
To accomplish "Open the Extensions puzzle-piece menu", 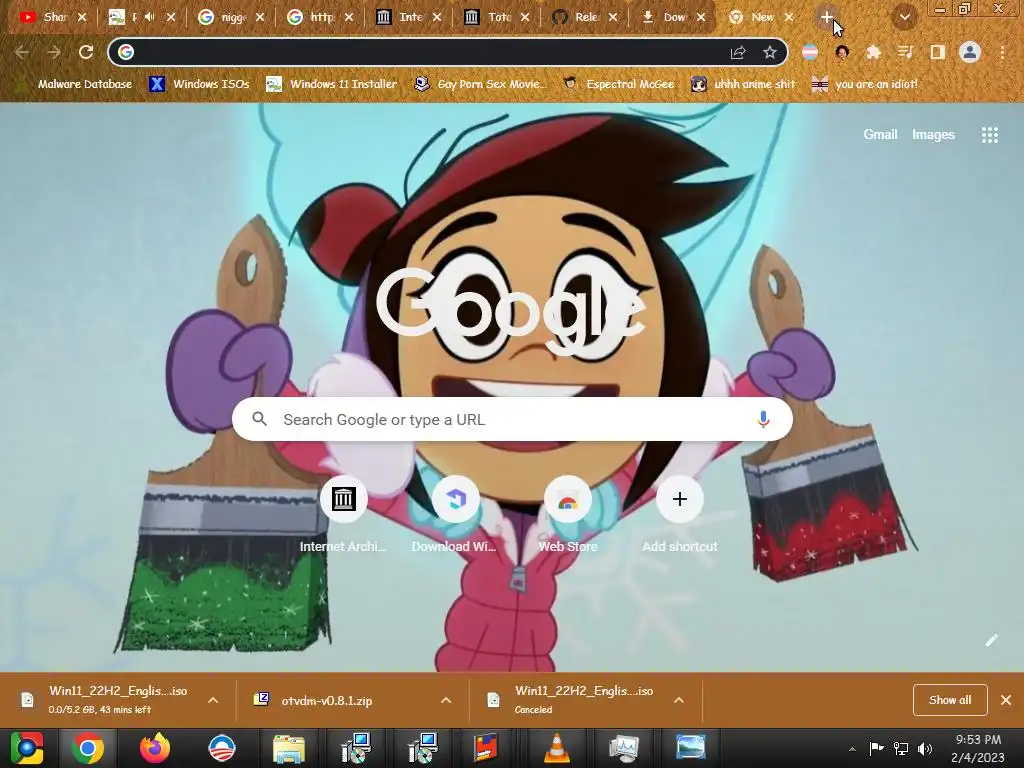I will 873,52.
